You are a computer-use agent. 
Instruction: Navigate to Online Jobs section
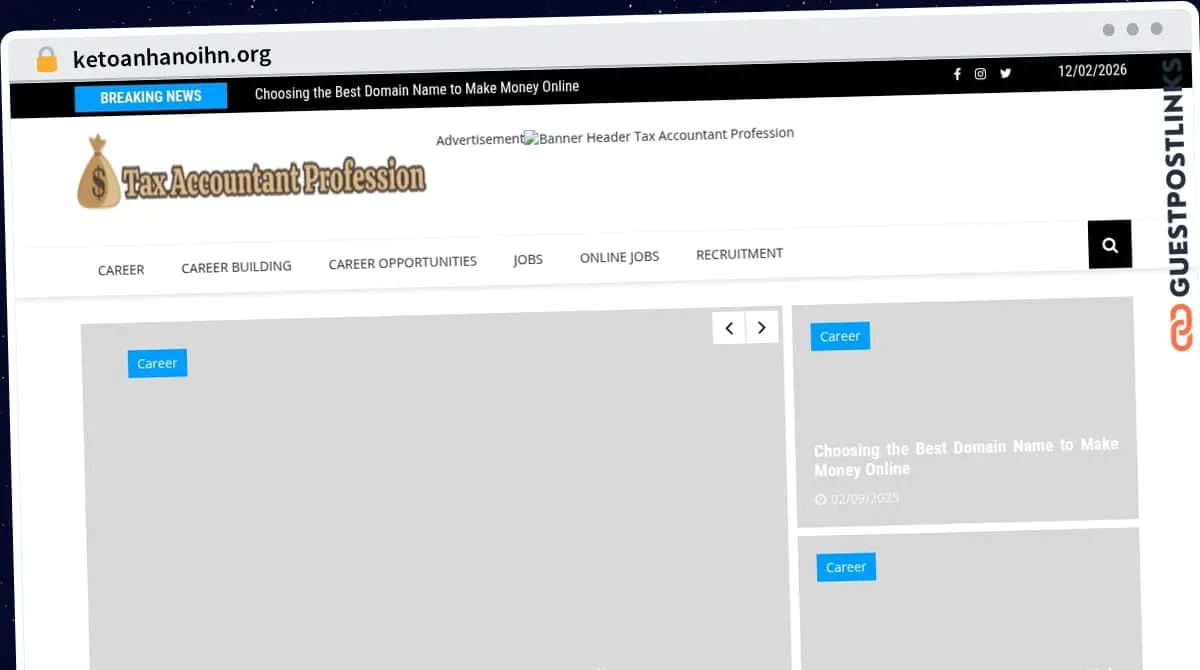click(x=619, y=257)
